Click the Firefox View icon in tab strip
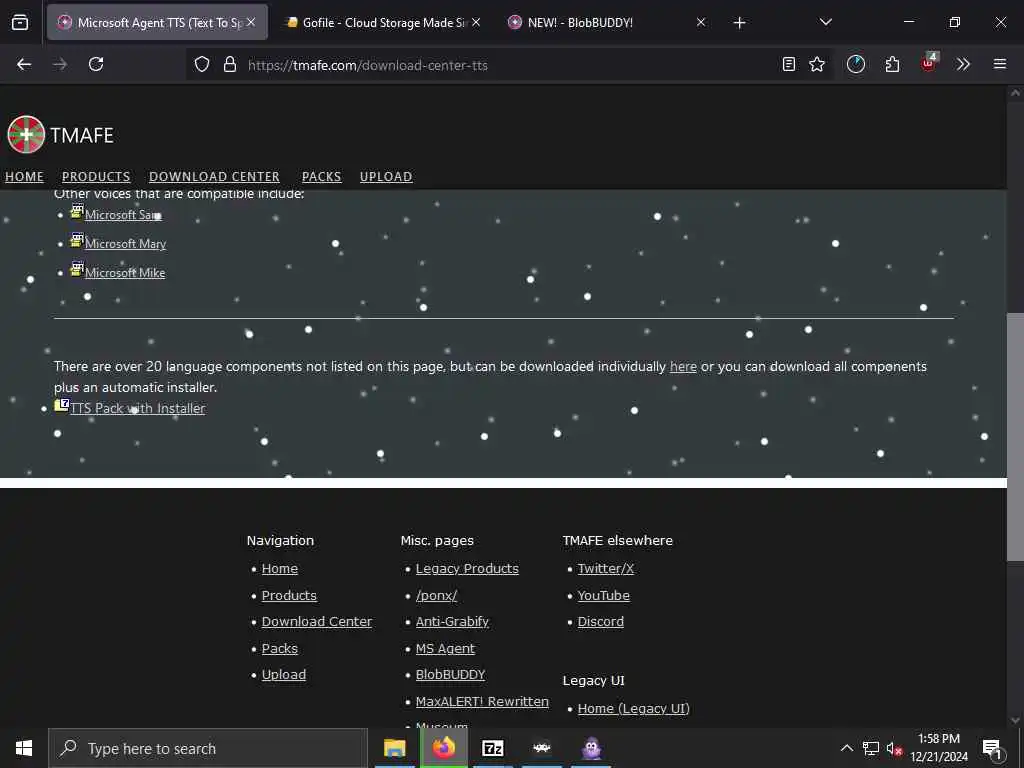Screen dimensions: 1024x768 (20, 23)
